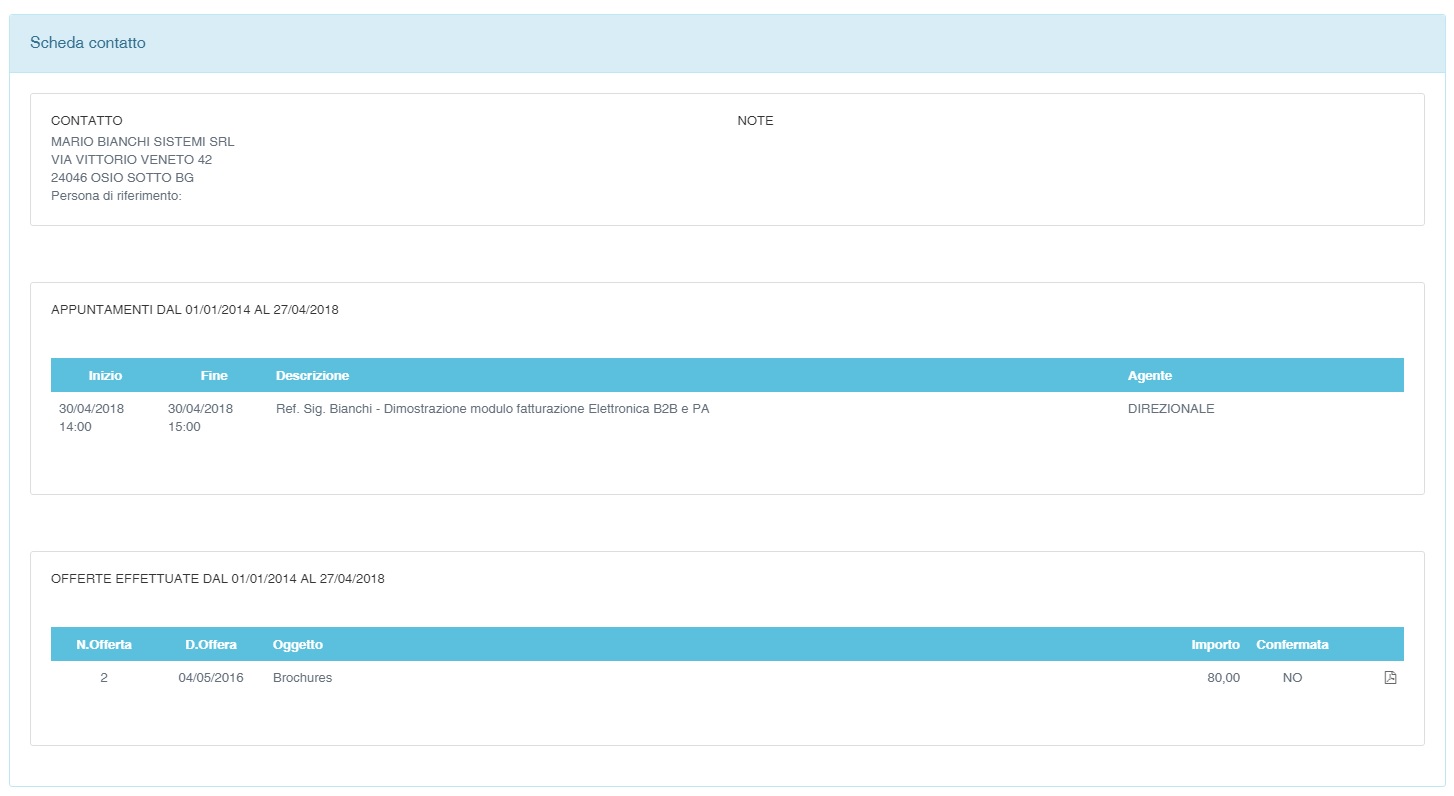Click the Oggetto column header

[x=298, y=645]
